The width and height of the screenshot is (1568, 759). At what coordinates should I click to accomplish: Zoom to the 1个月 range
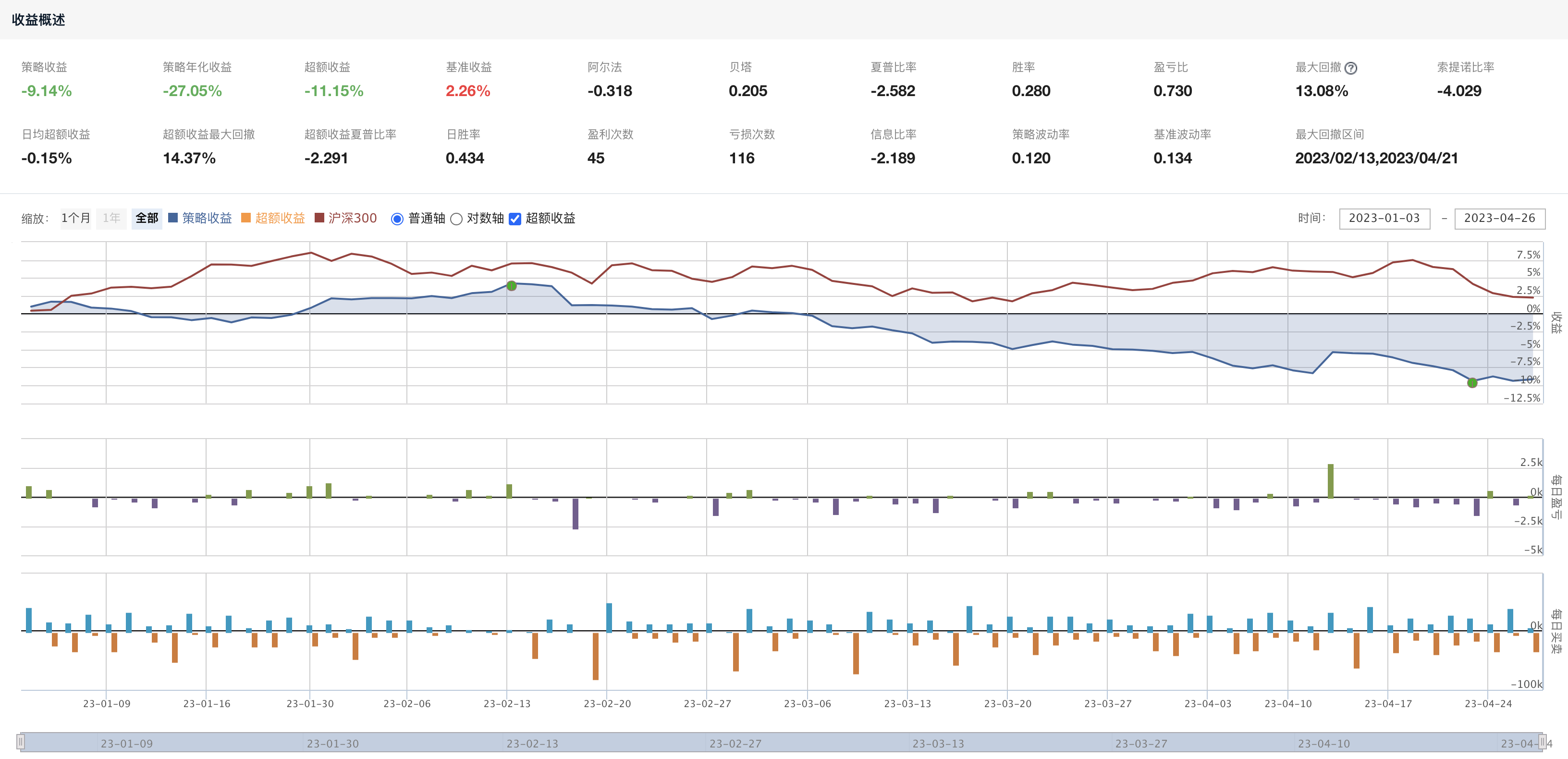75,218
